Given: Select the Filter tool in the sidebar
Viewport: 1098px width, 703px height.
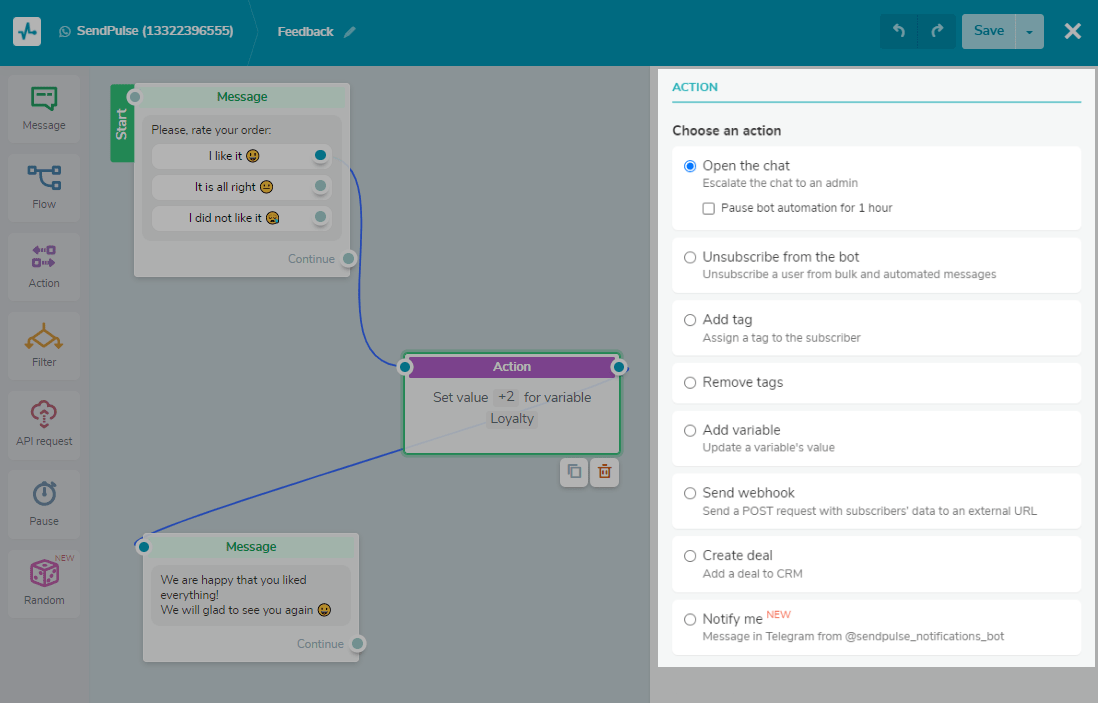Looking at the screenshot, I should [x=43, y=345].
